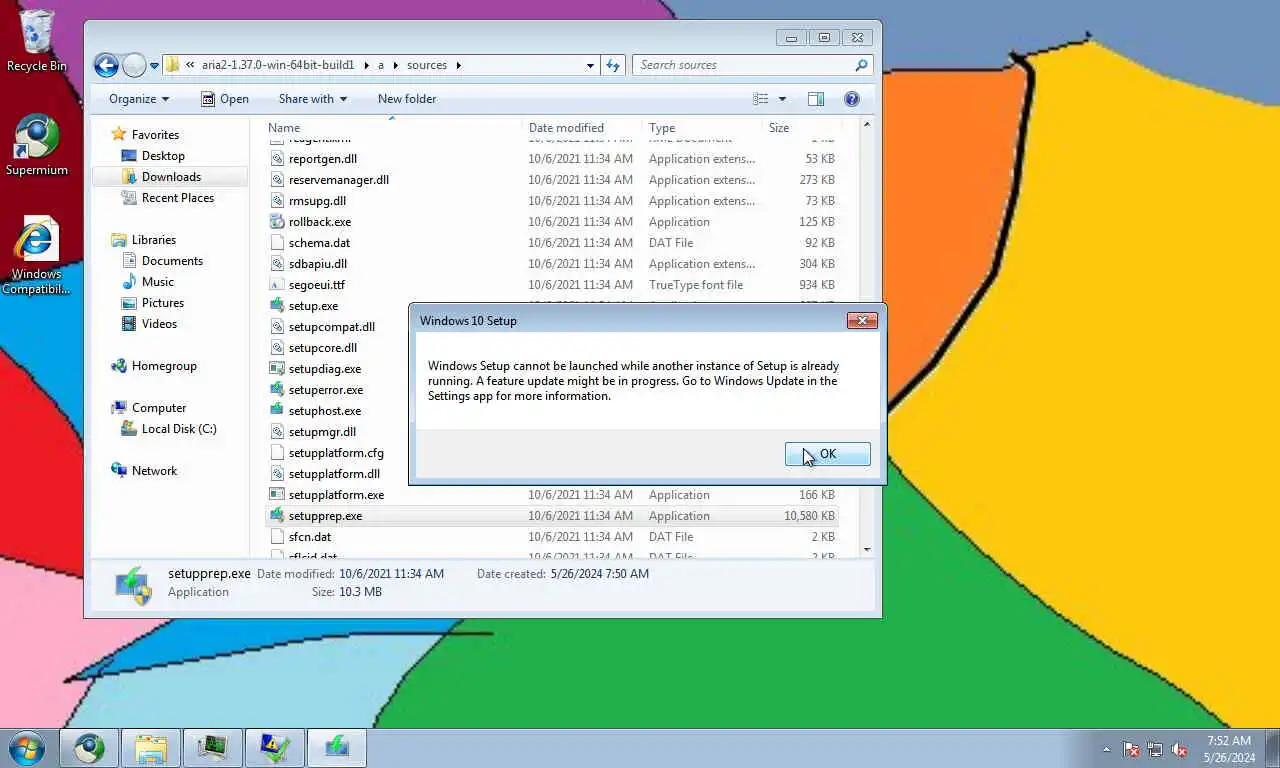The image size is (1280, 768).
Task: Open the Videos library
Action: 159,324
